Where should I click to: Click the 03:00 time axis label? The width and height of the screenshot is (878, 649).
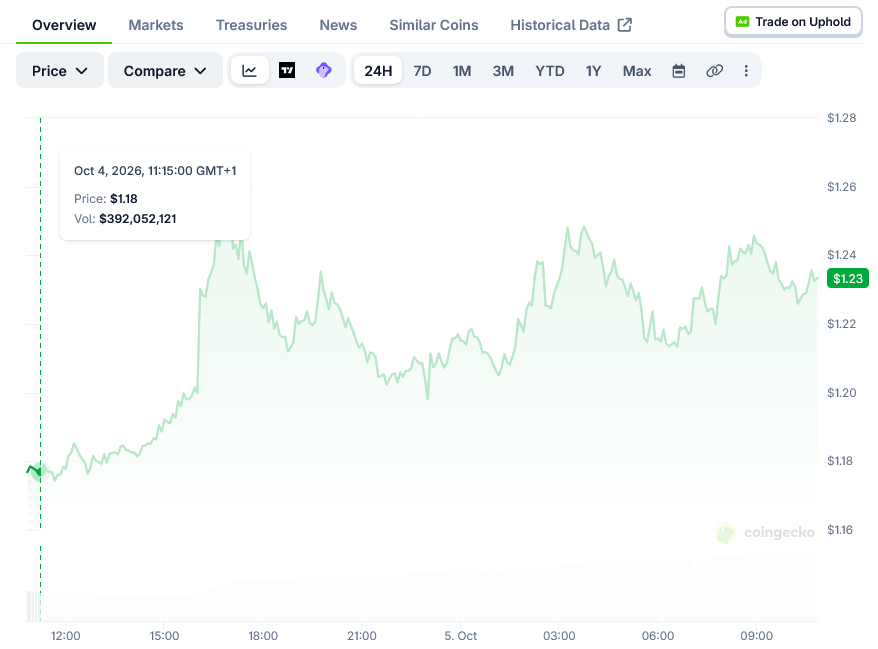coord(559,636)
